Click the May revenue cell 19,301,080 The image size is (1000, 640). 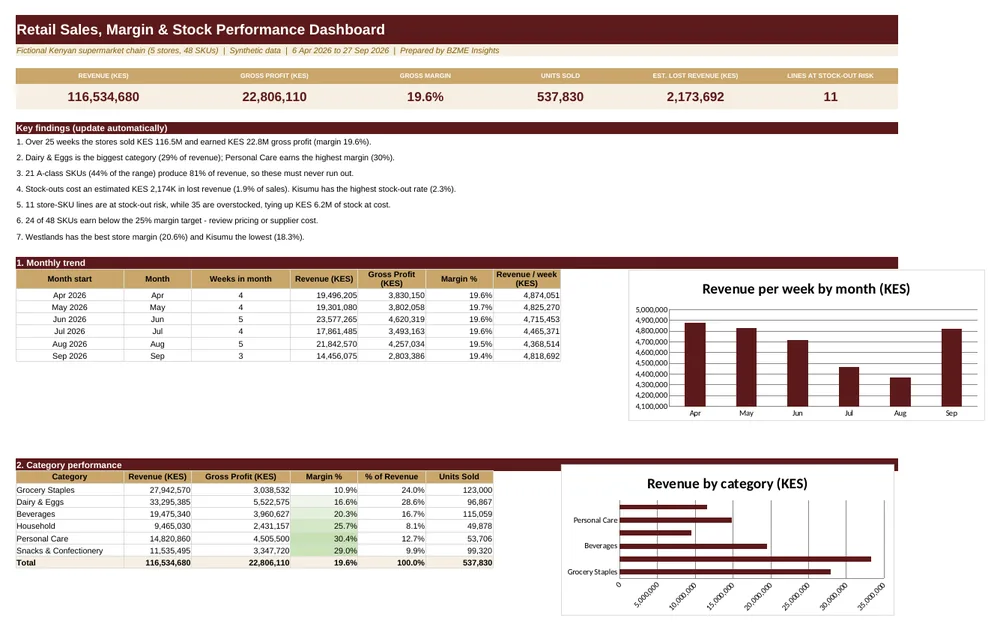[324, 307]
